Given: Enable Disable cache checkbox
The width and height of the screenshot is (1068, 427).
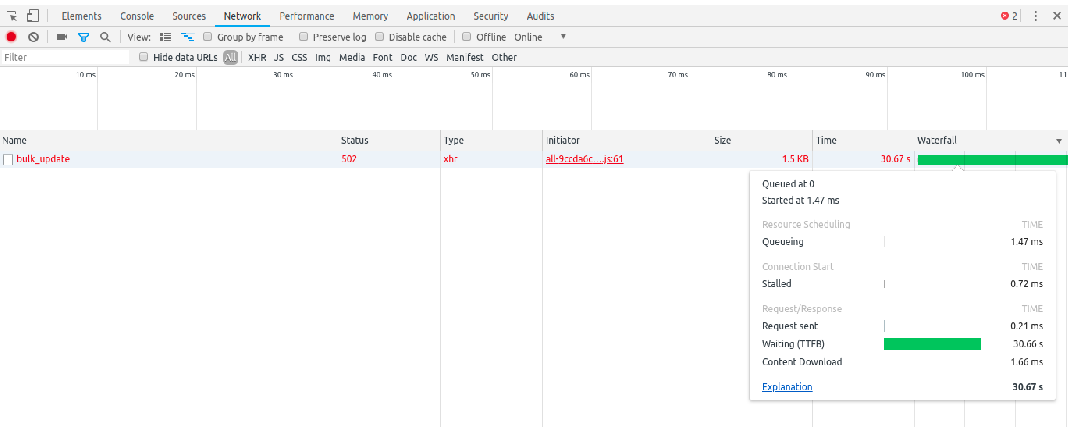Looking at the screenshot, I should (380, 37).
